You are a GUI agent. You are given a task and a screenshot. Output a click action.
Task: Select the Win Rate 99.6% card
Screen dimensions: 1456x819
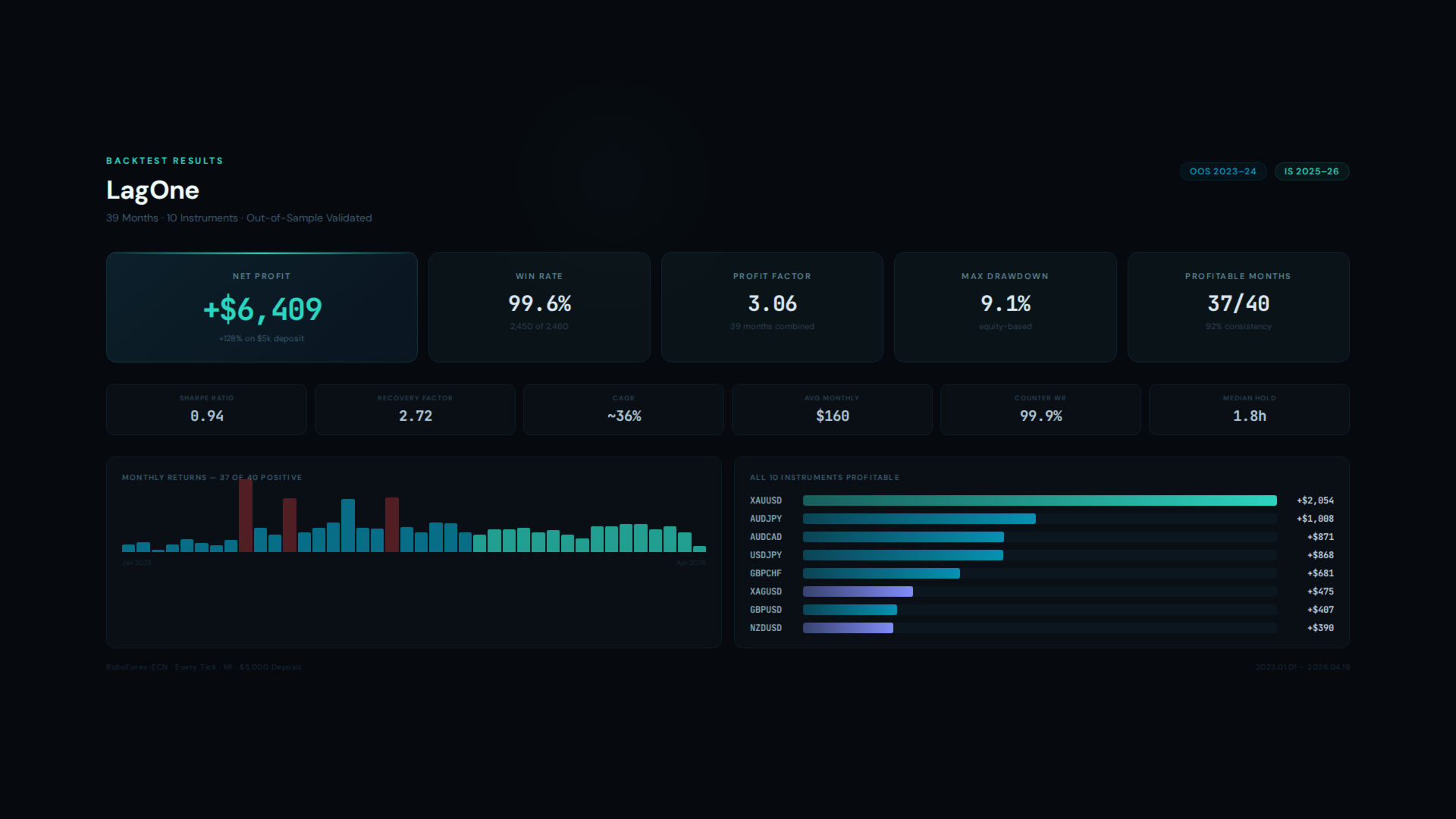pos(539,307)
